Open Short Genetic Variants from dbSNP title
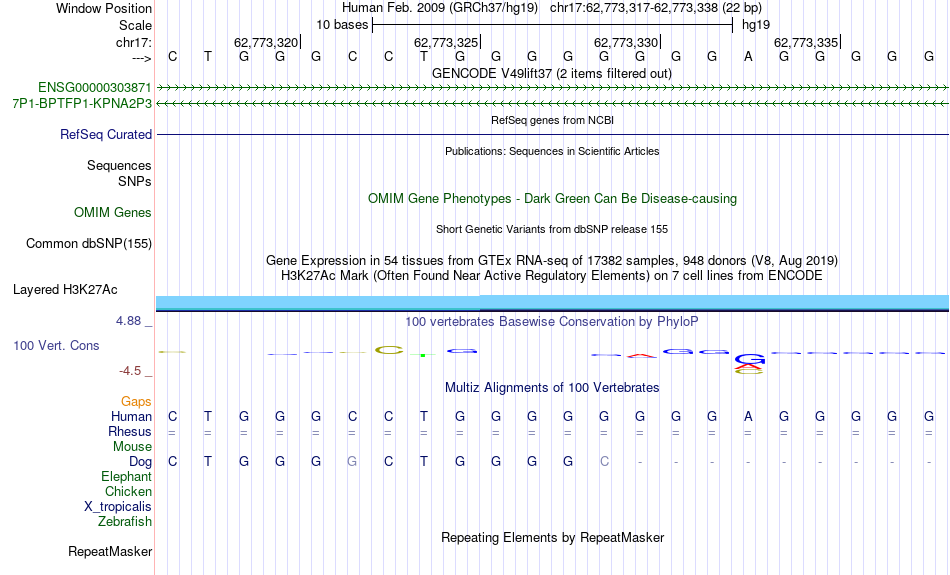The image size is (950, 575). [x=552, y=229]
